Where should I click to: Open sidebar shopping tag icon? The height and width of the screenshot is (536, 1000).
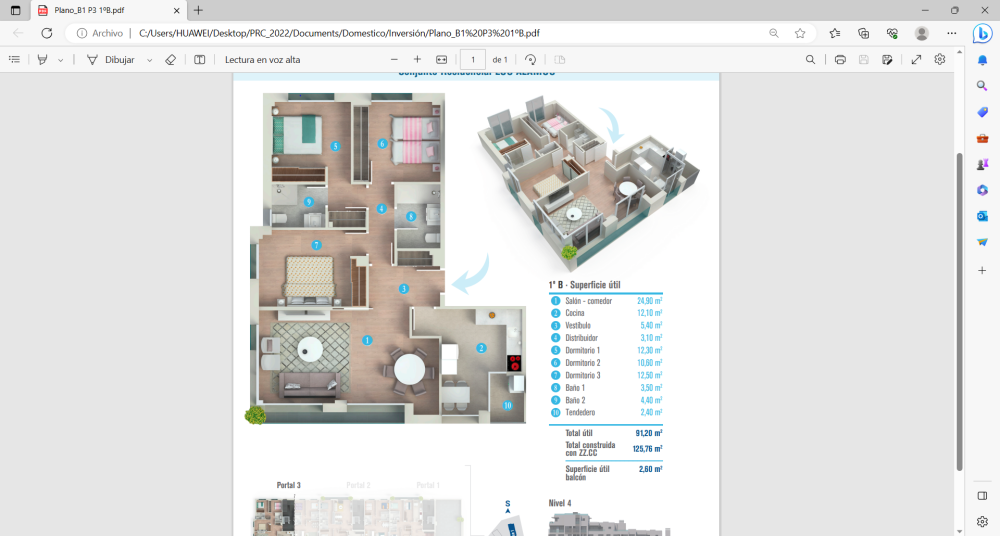click(x=982, y=112)
